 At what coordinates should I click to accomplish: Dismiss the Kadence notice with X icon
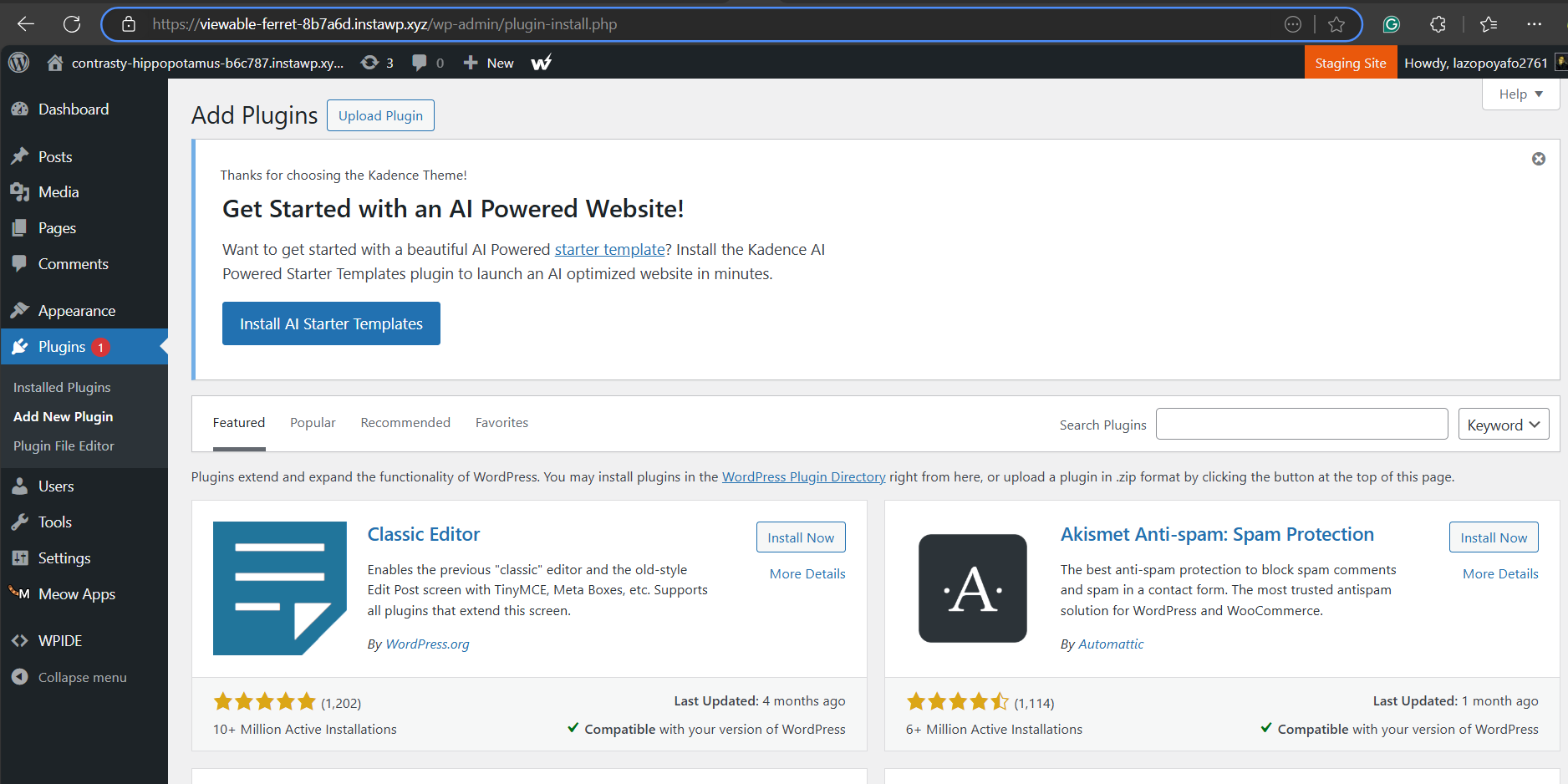(1539, 159)
